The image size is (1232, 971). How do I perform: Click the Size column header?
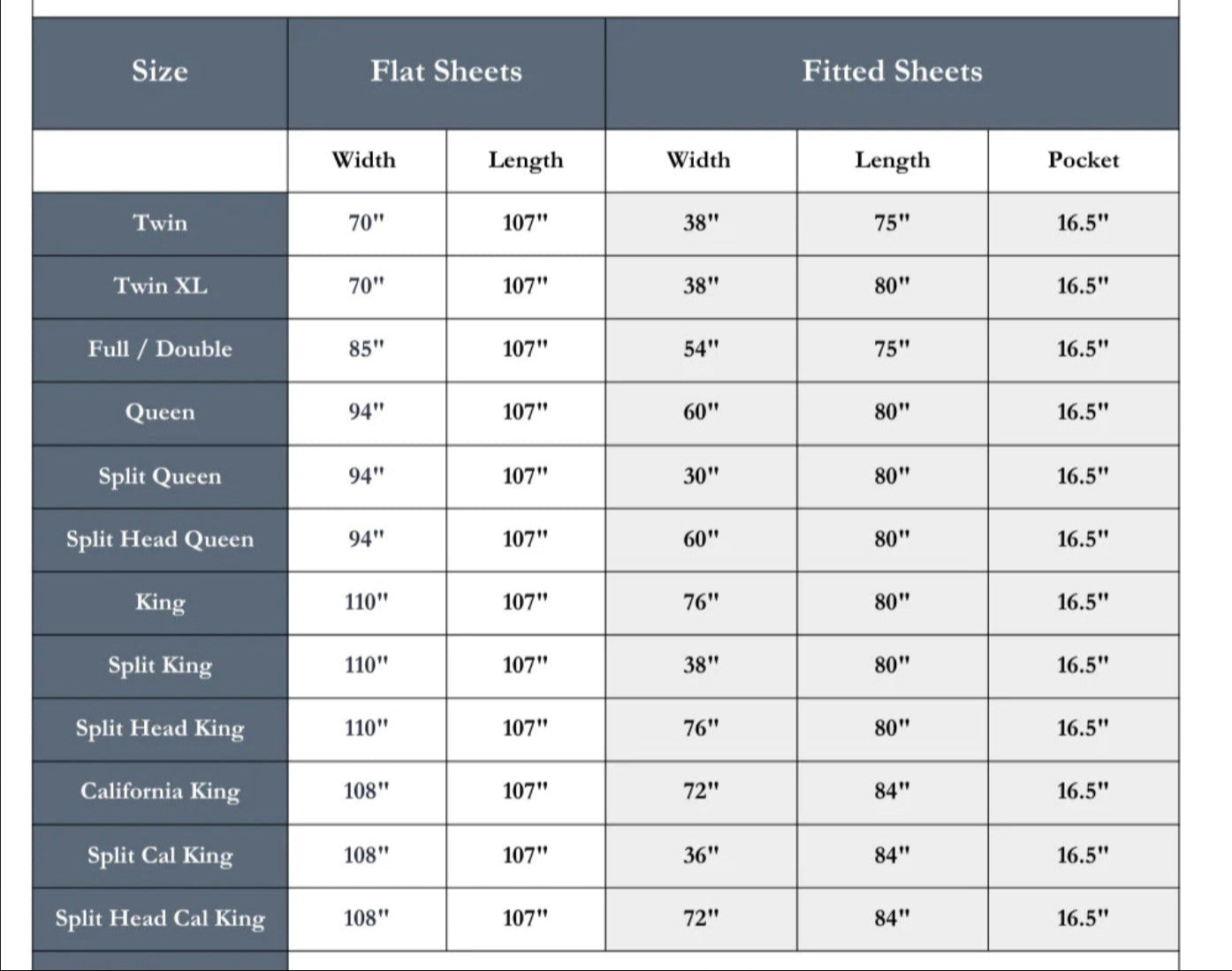[160, 72]
